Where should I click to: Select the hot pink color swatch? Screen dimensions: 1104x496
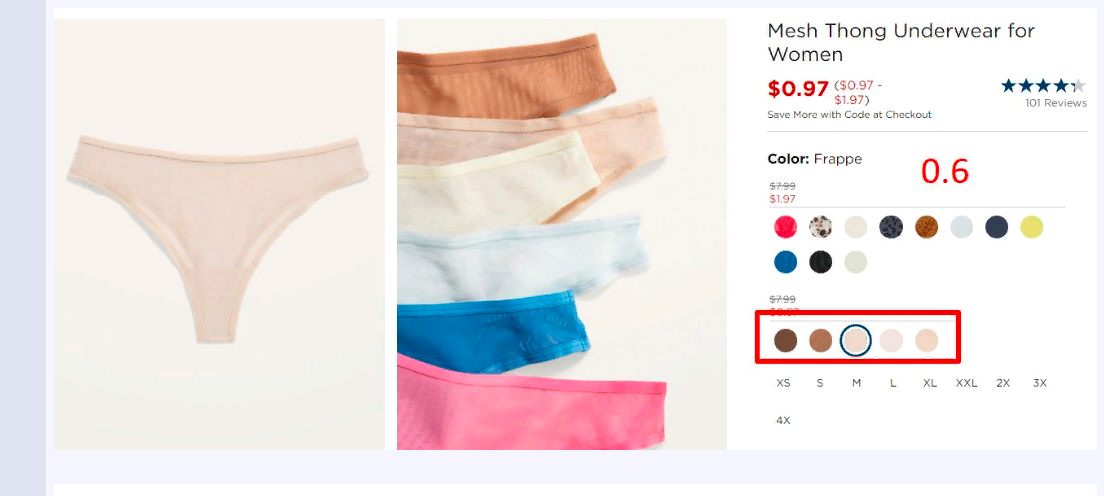(x=785, y=227)
